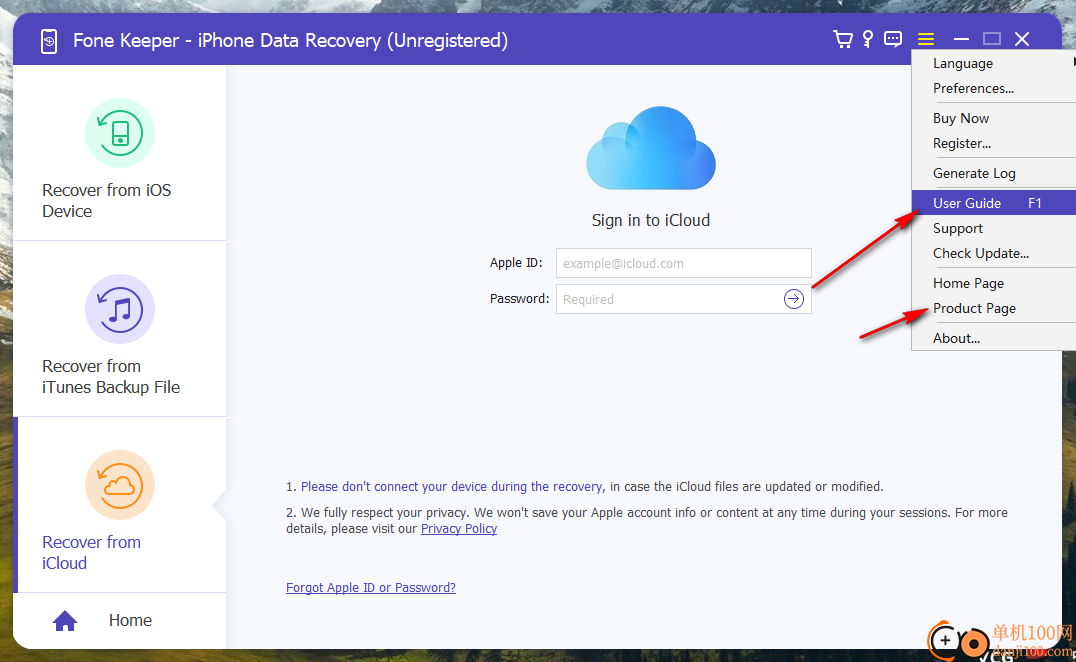This screenshot has width=1076, height=662.
Task: Open the shopping cart purchase icon
Action: pyautogui.click(x=843, y=39)
